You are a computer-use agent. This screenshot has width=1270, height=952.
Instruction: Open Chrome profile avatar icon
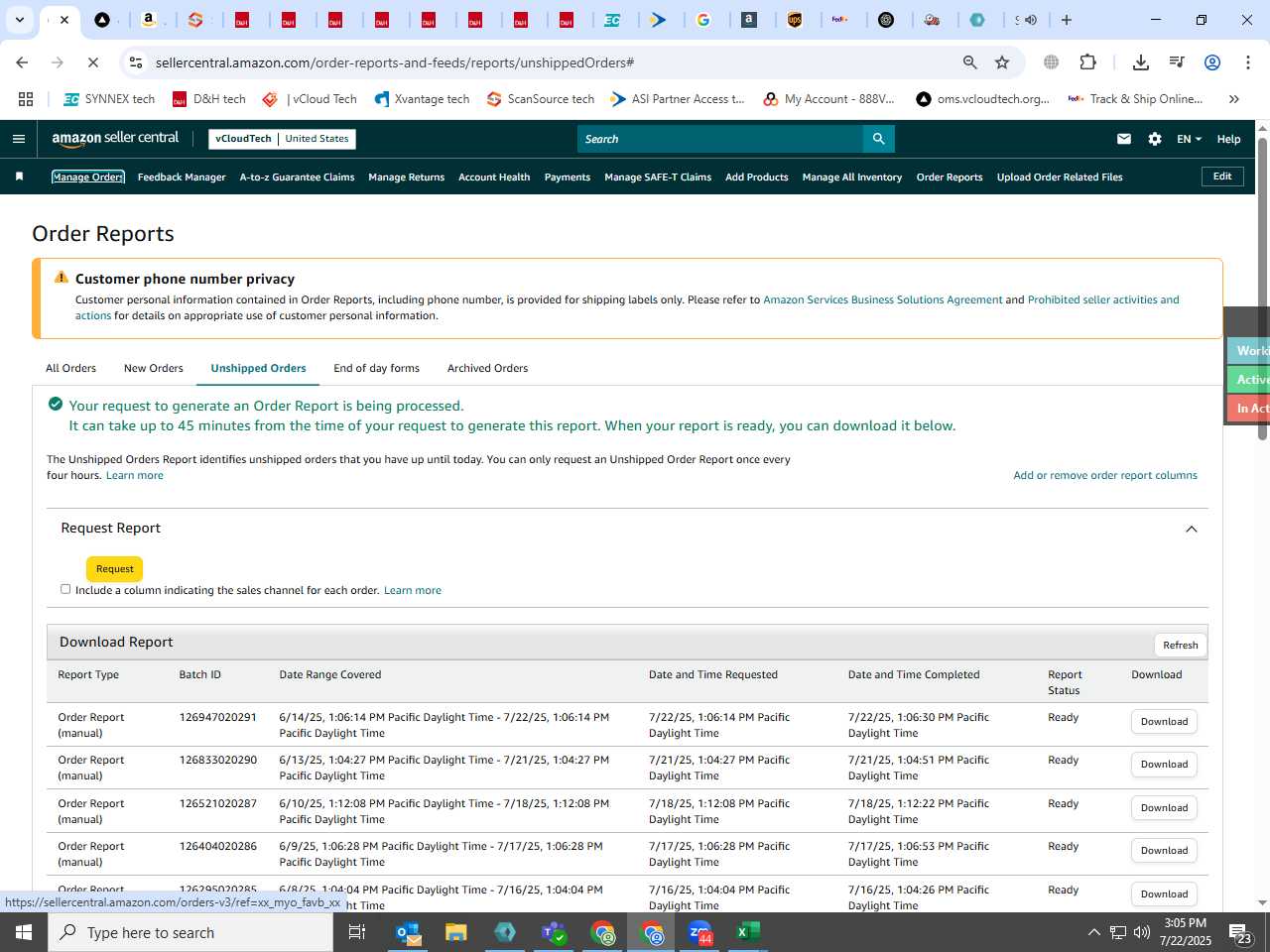(x=1211, y=62)
